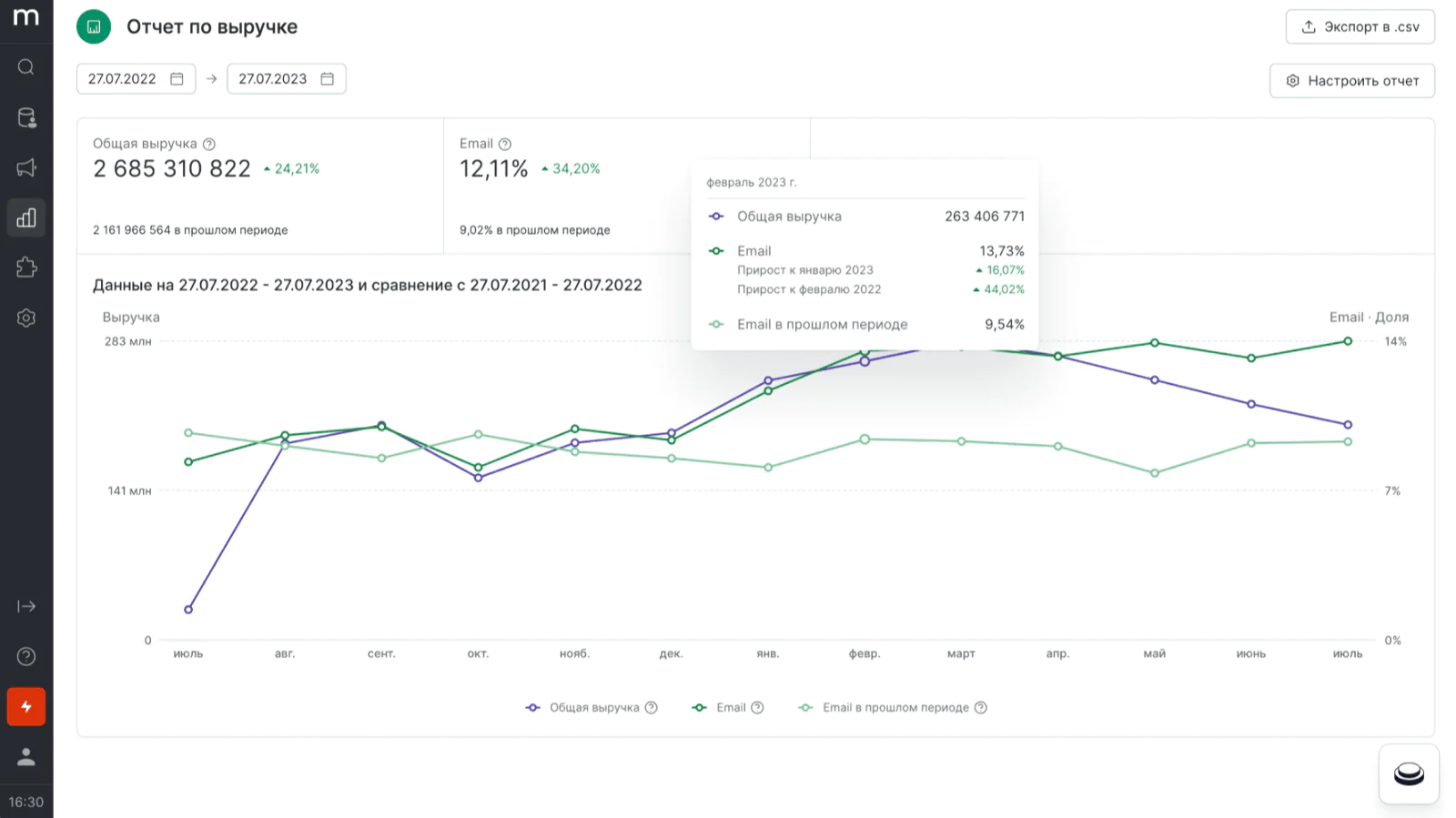Click the red lightning bolt icon

click(x=26, y=706)
